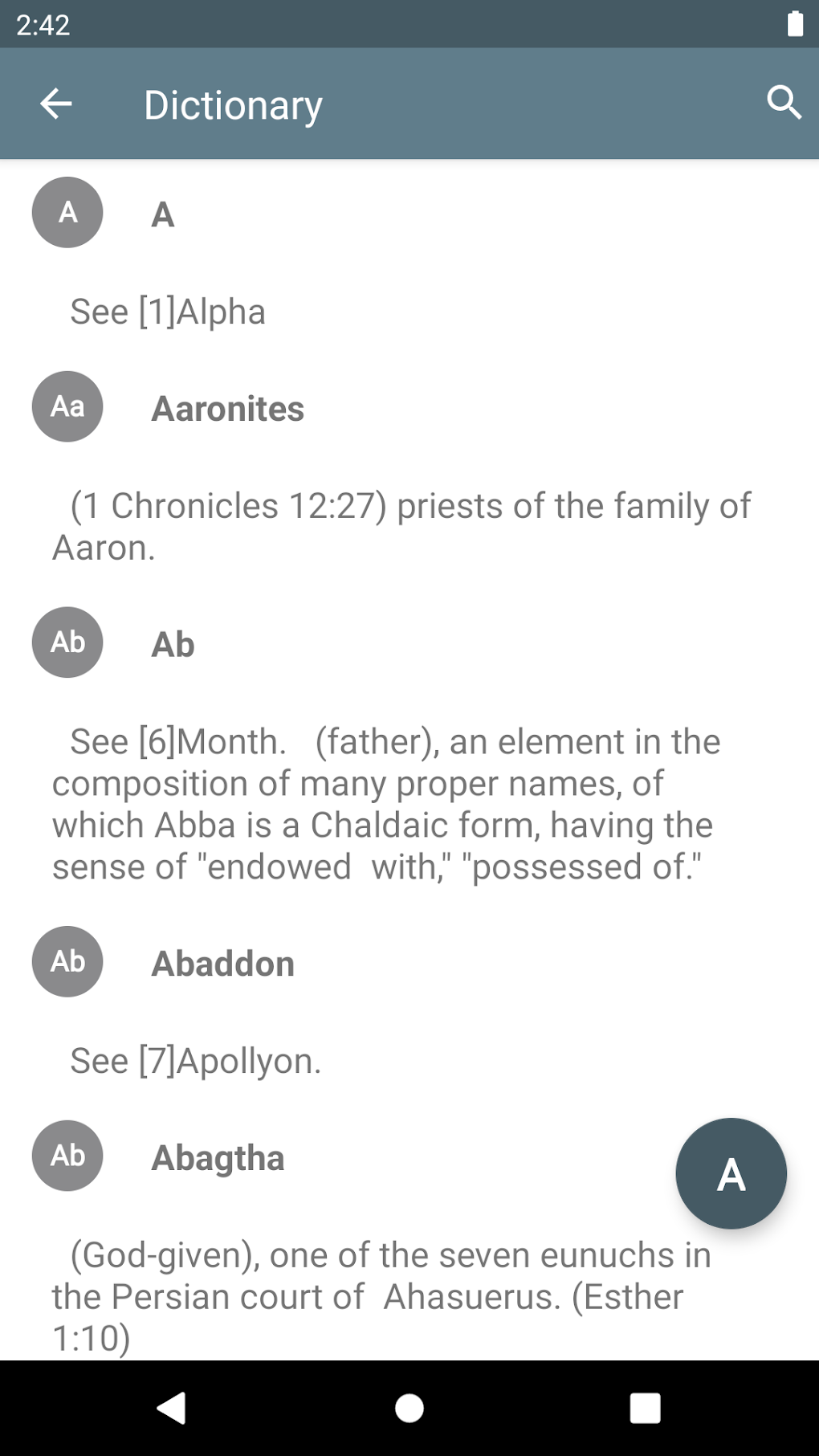Tap the 'Dictionary' toolbar title

click(x=233, y=104)
